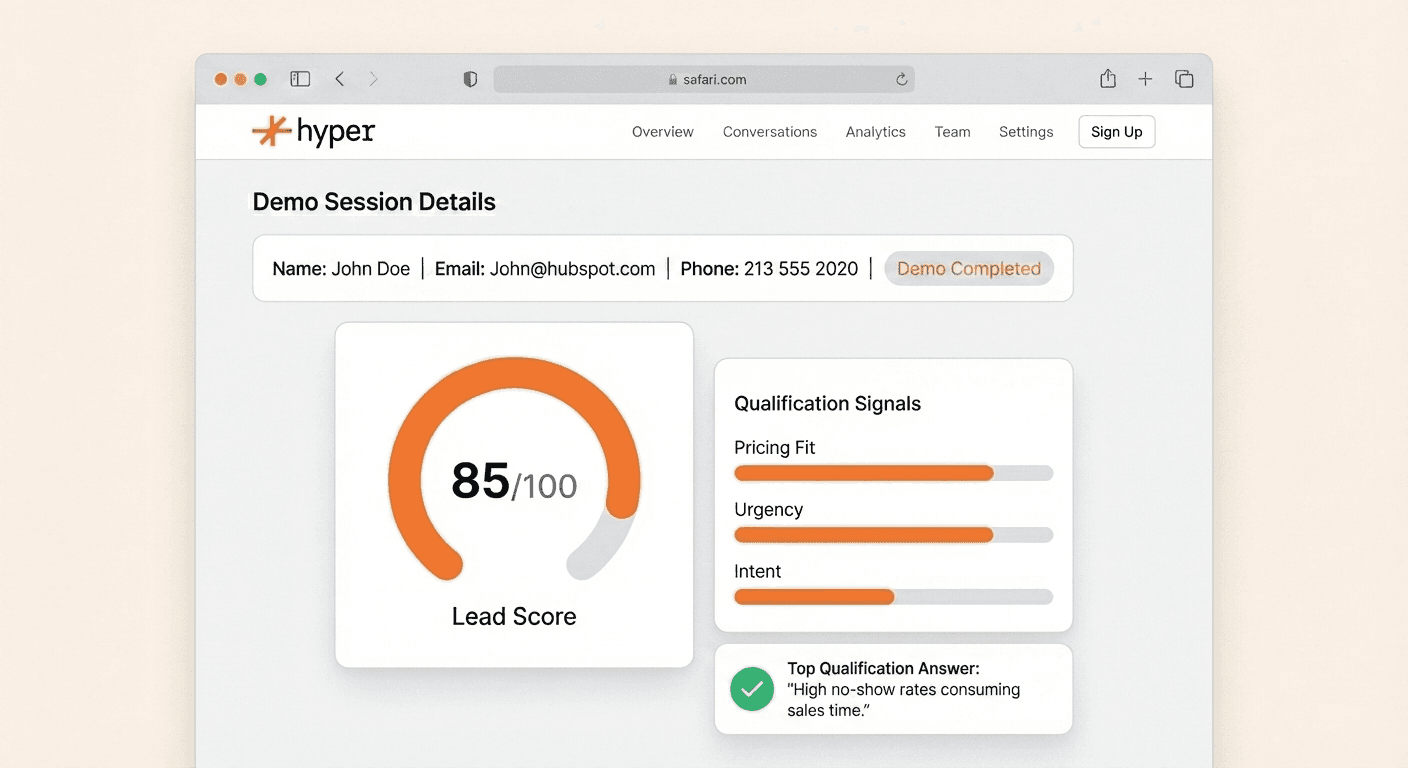Click the Name: John Doe text
This screenshot has width=1408, height=768.
(341, 268)
